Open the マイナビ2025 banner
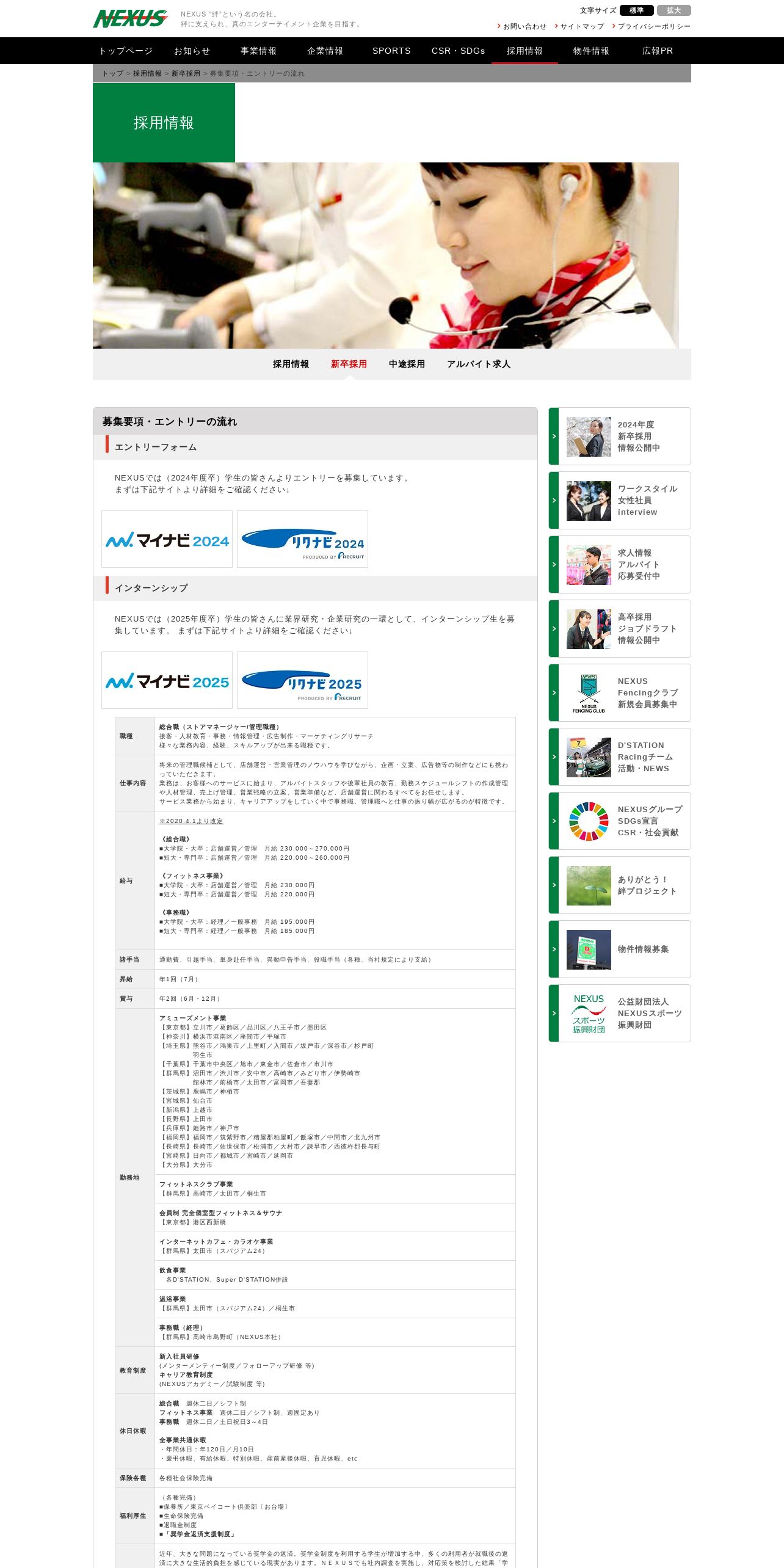The width and height of the screenshot is (784, 1568). [167, 680]
